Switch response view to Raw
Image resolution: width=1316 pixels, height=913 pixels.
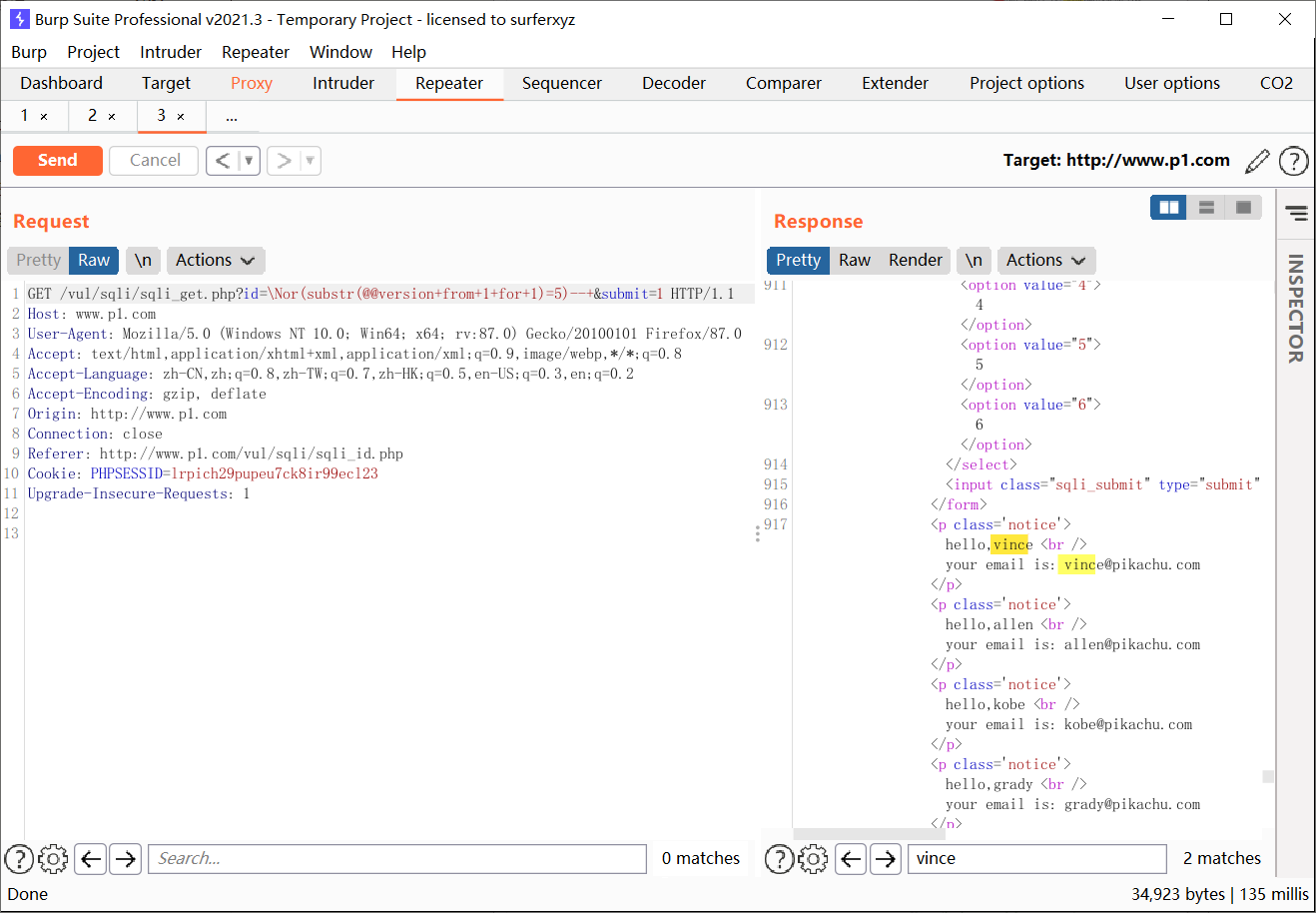pos(855,261)
